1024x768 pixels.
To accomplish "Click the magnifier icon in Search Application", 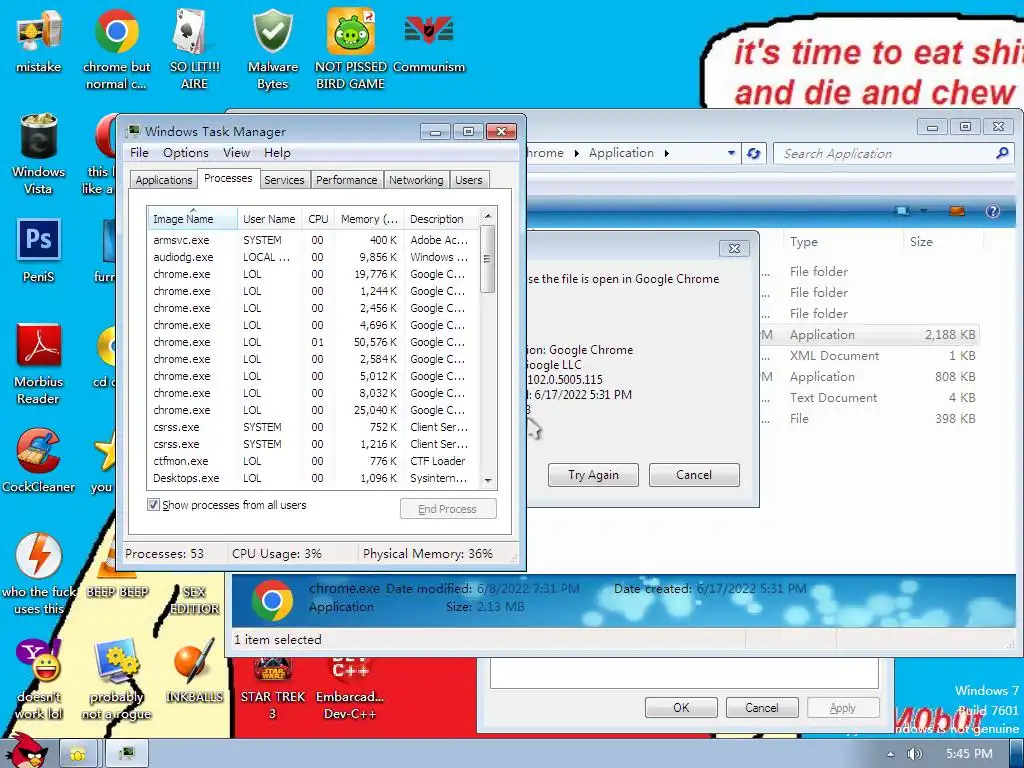I will (x=1002, y=153).
